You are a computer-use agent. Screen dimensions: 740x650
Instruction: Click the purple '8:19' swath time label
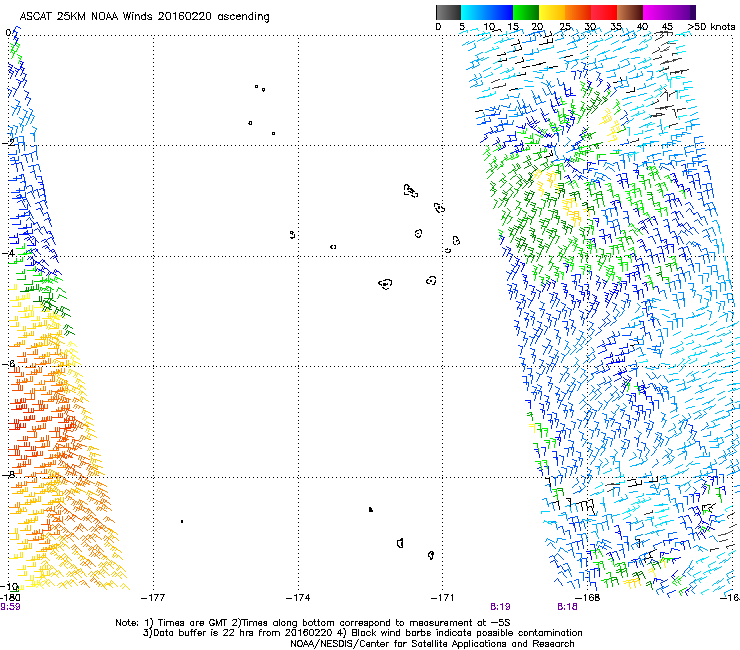500,607
